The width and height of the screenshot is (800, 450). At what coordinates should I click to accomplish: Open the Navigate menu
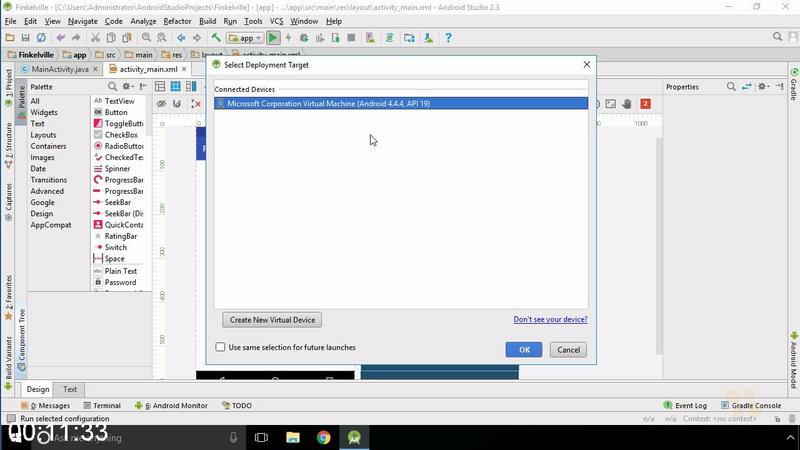pyautogui.click(x=82, y=21)
